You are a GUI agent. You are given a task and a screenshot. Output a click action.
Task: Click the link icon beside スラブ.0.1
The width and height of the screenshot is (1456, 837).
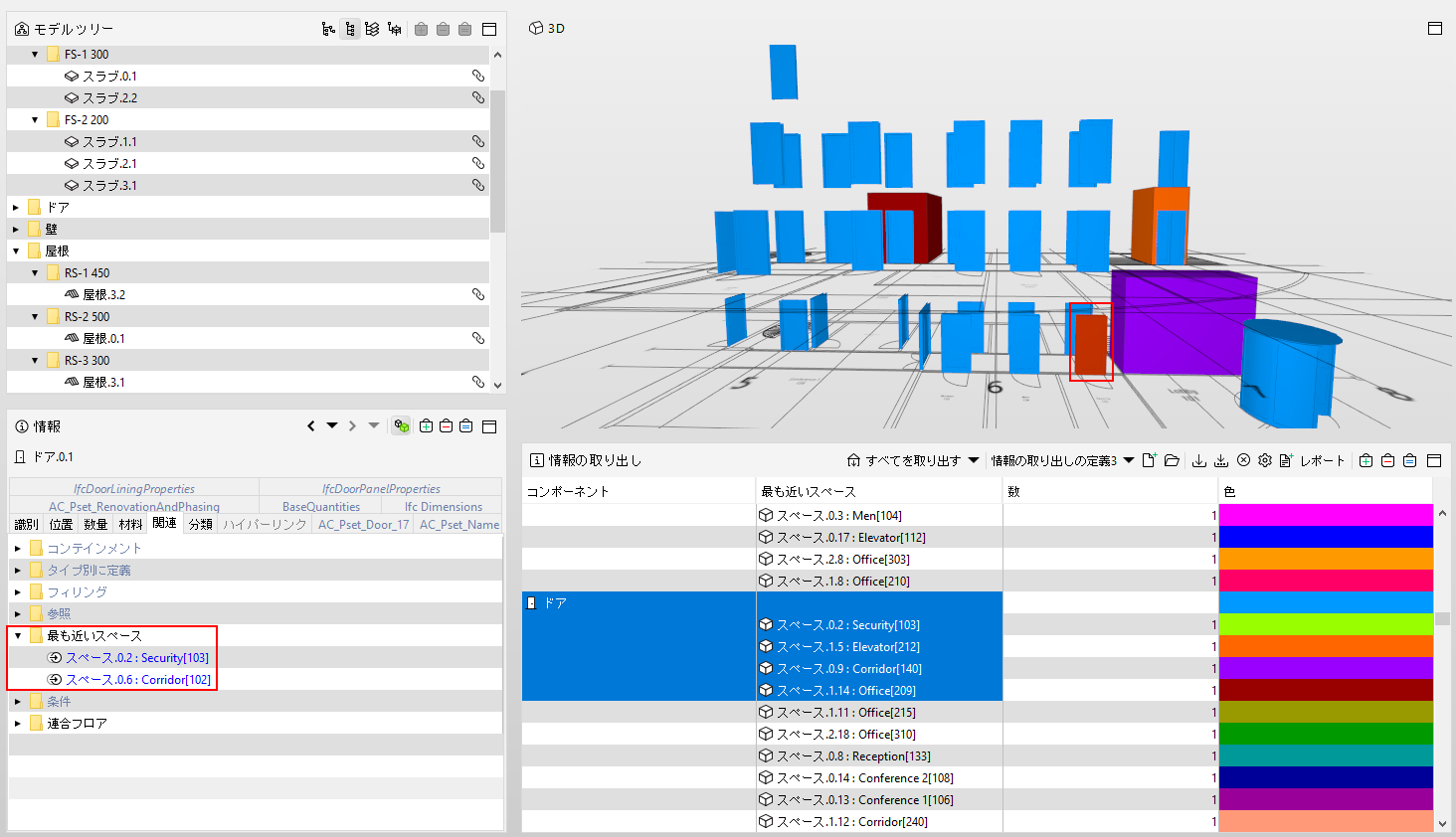pos(478,76)
